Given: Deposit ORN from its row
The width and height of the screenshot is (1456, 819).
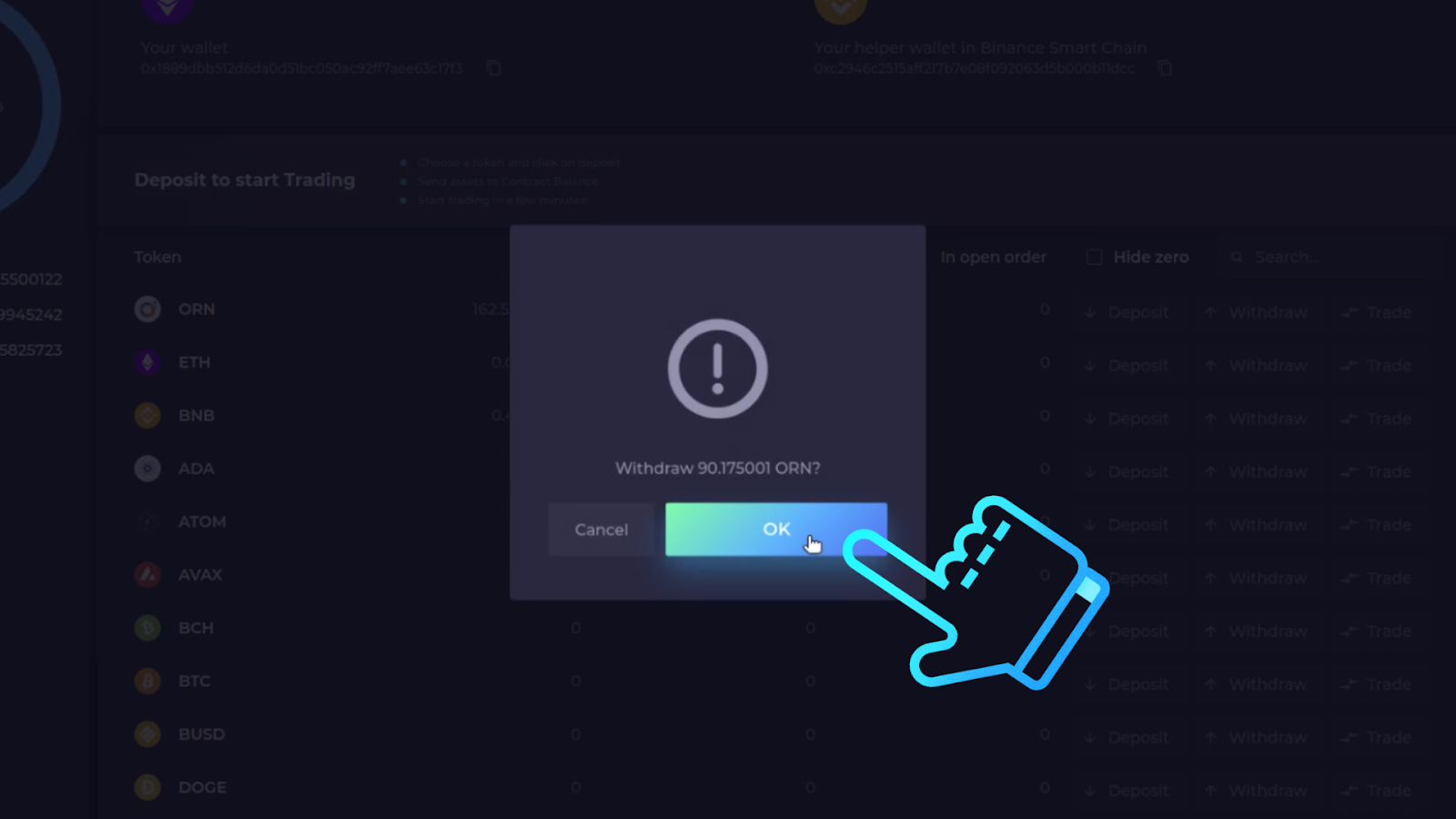Looking at the screenshot, I should tap(1127, 312).
